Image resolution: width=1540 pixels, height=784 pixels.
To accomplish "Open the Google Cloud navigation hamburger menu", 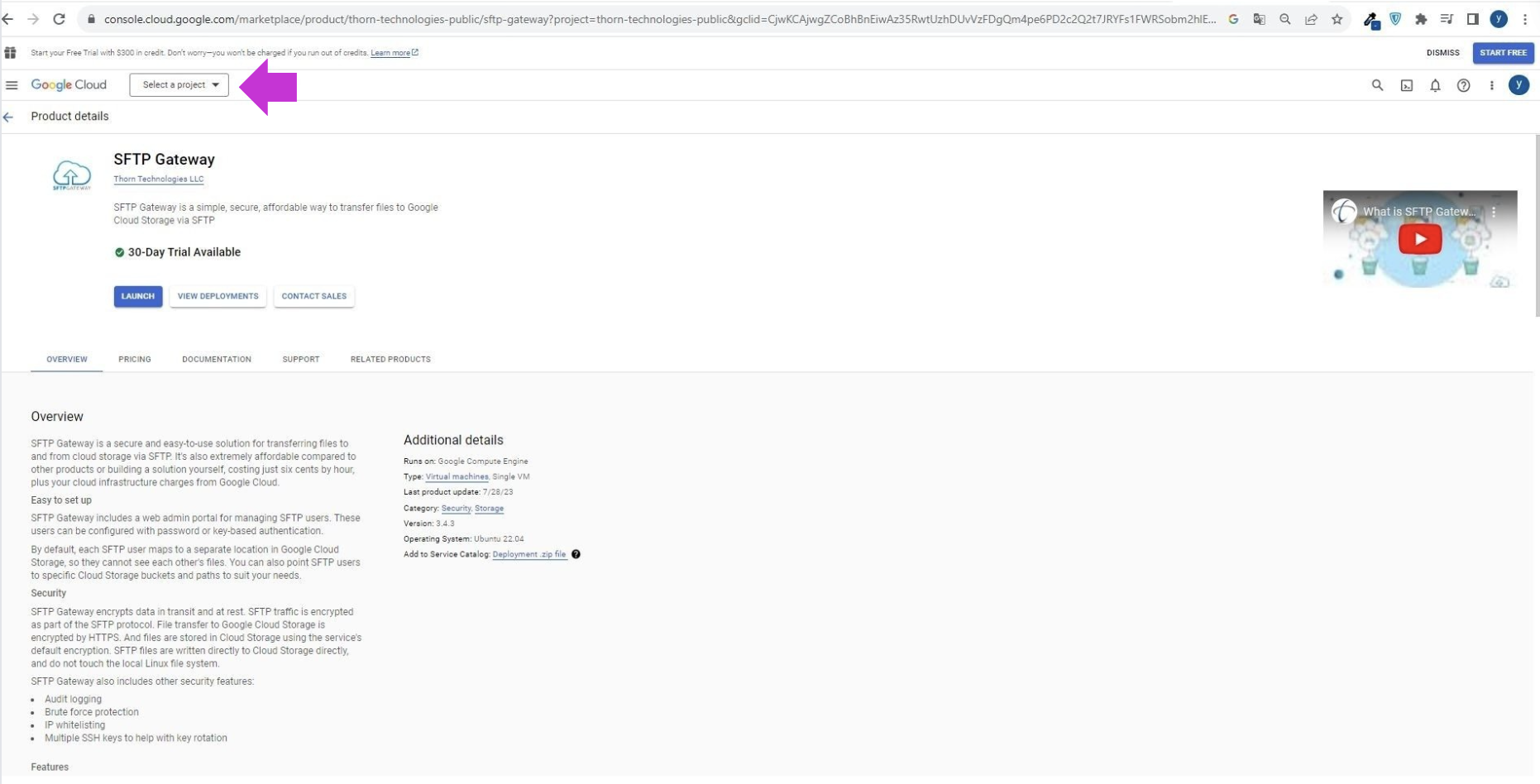I will click(x=12, y=85).
